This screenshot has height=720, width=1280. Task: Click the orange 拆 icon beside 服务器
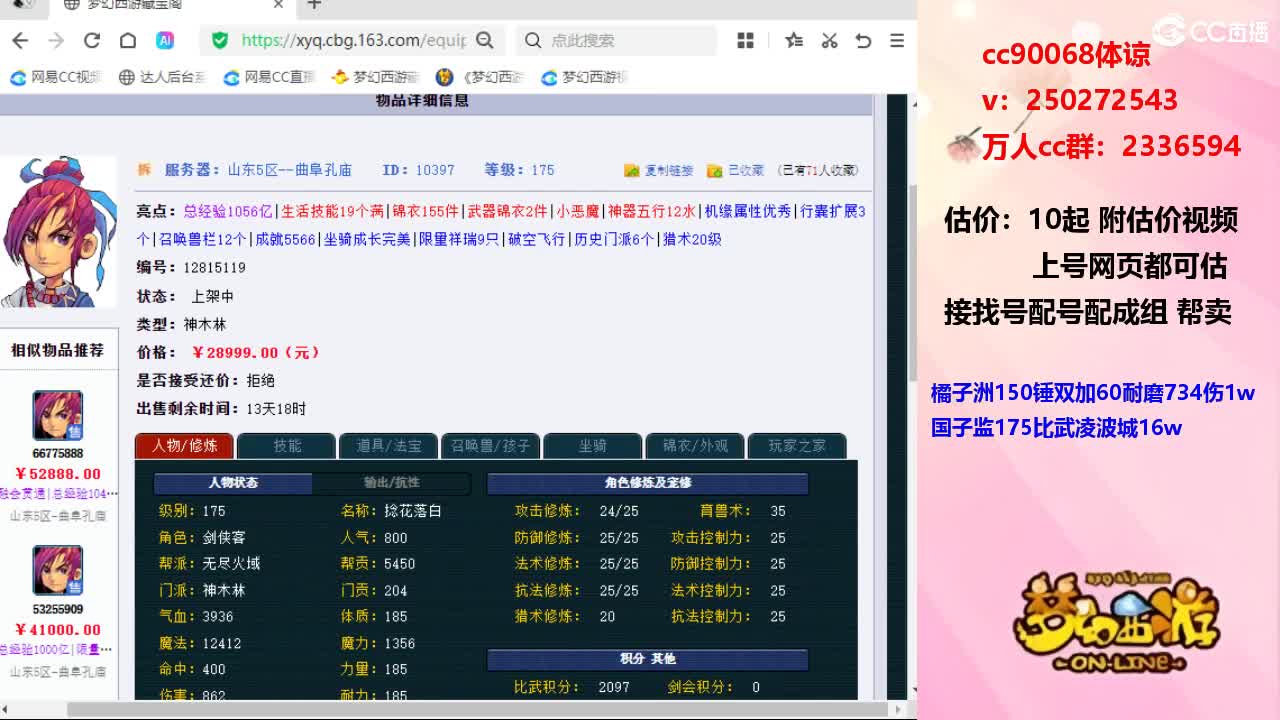pyautogui.click(x=144, y=170)
